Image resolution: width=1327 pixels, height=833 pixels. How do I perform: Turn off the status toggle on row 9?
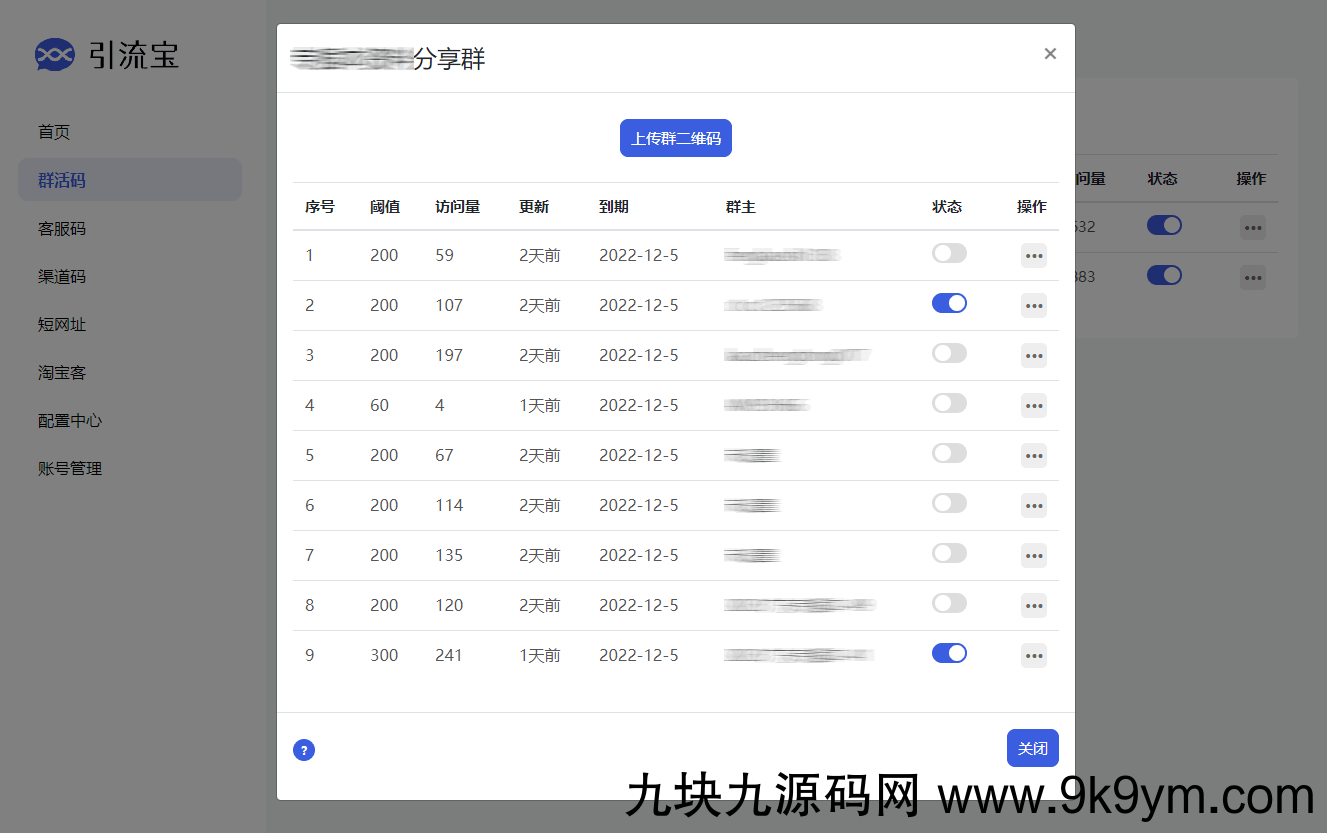[948, 653]
